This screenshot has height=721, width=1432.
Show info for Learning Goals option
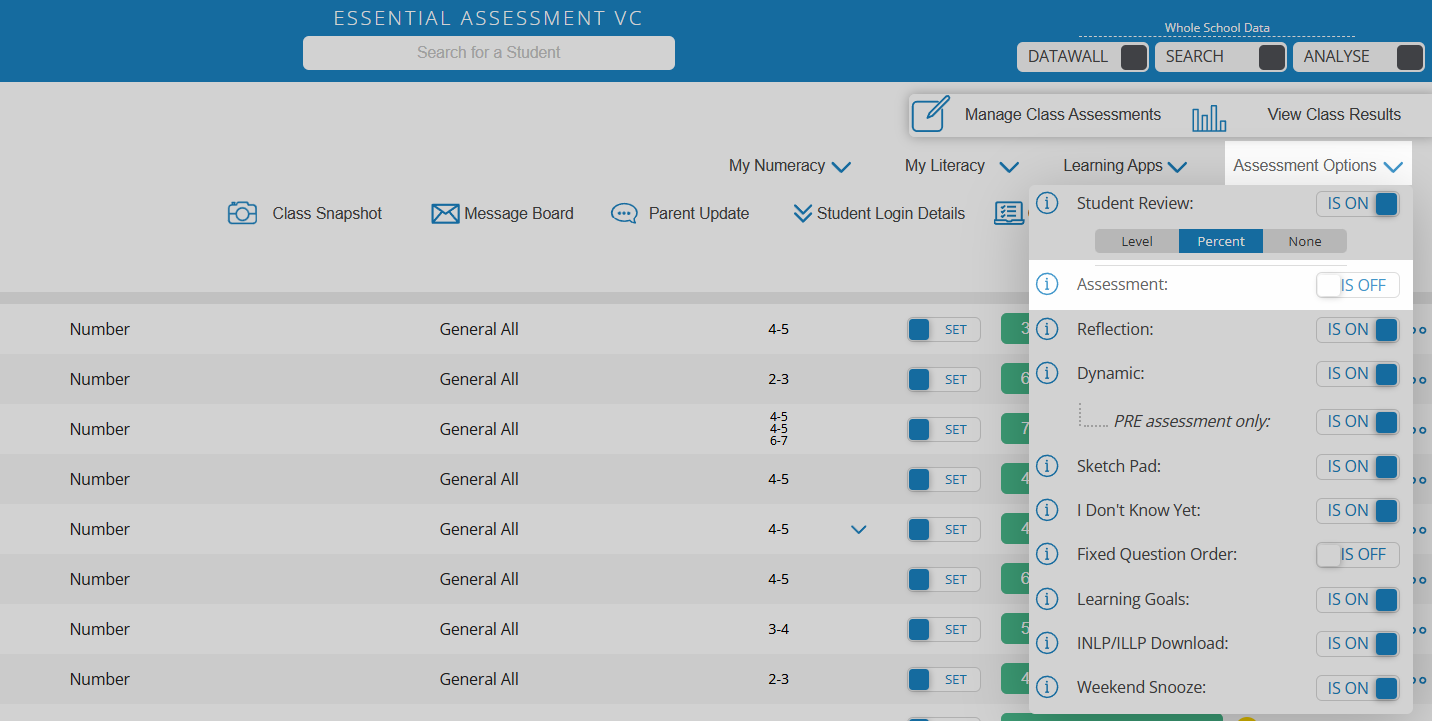coord(1046,599)
